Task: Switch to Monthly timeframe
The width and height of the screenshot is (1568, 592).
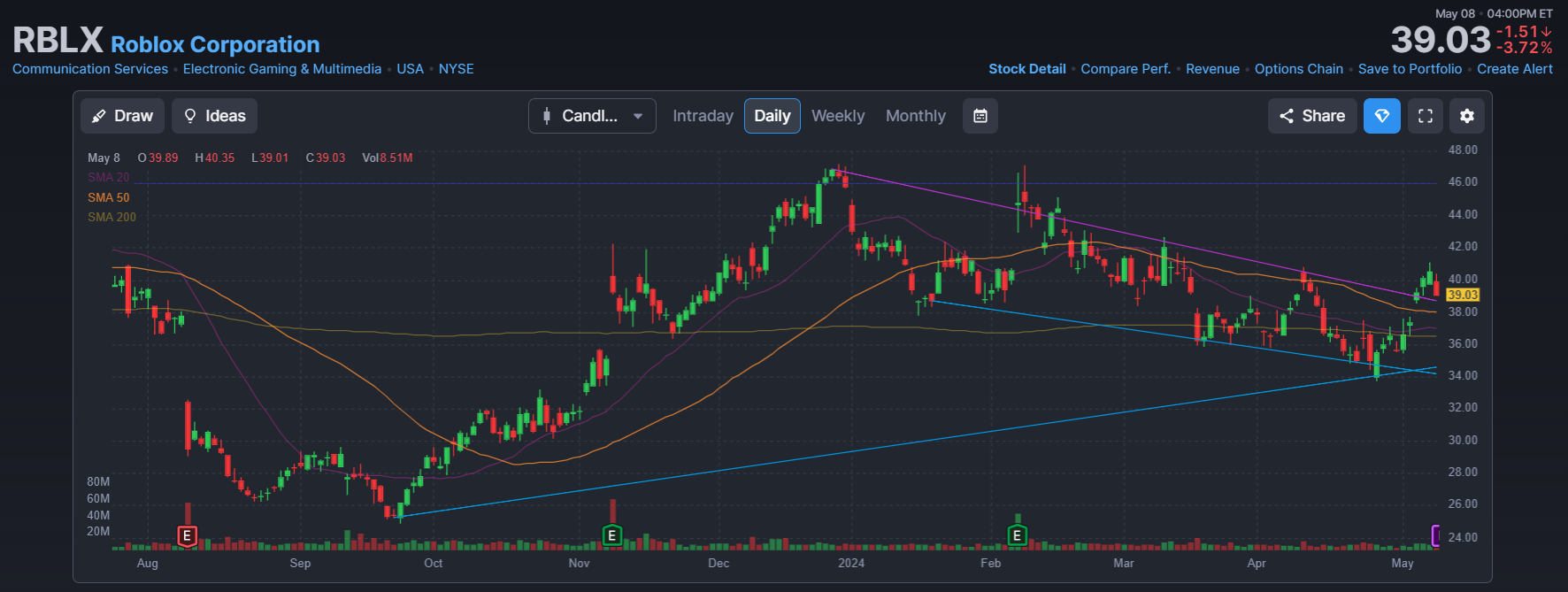Action: click(x=916, y=116)
